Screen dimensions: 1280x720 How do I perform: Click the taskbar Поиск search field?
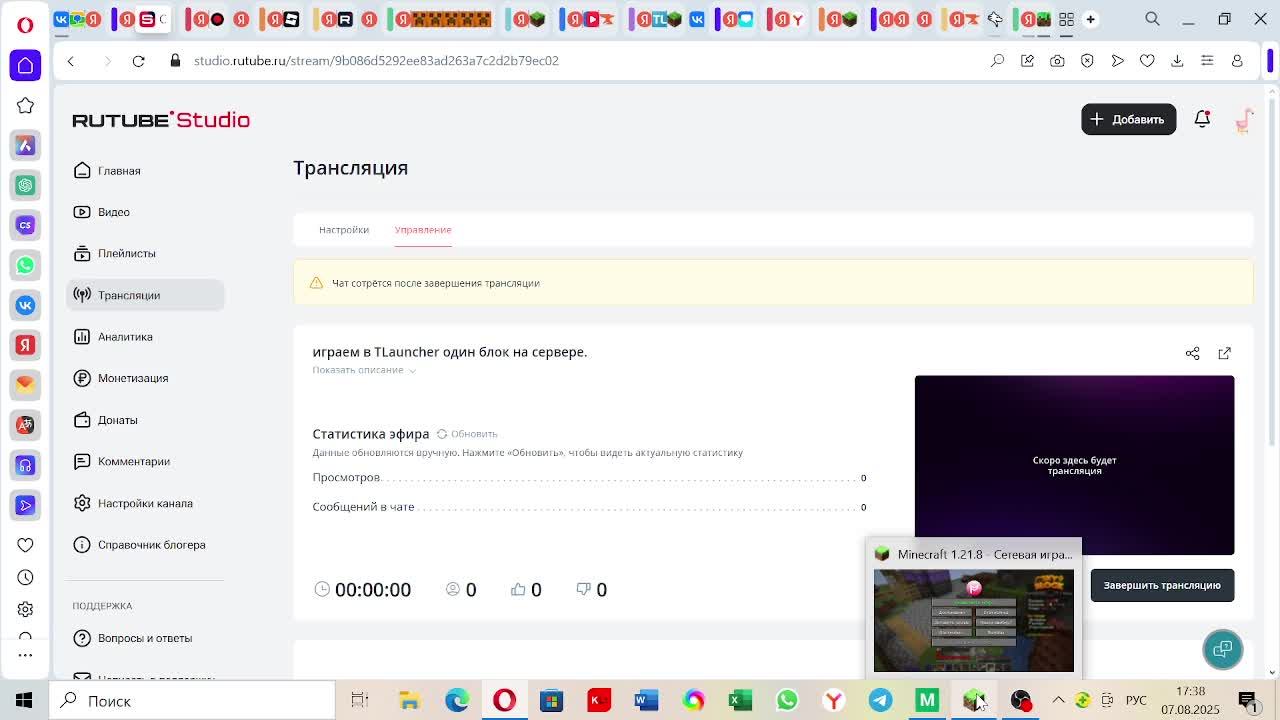coord(193,701)
